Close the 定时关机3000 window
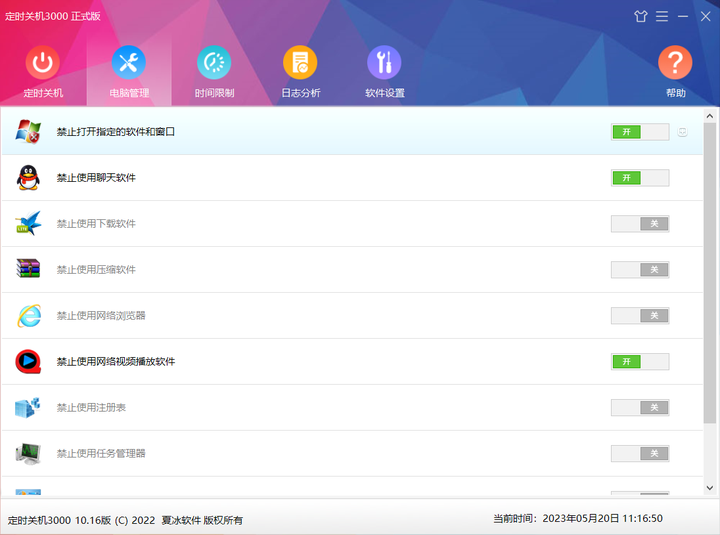Image resolution: width=720 pixels, height=535 pixels. pyautogui.click(x=705, y=17)
